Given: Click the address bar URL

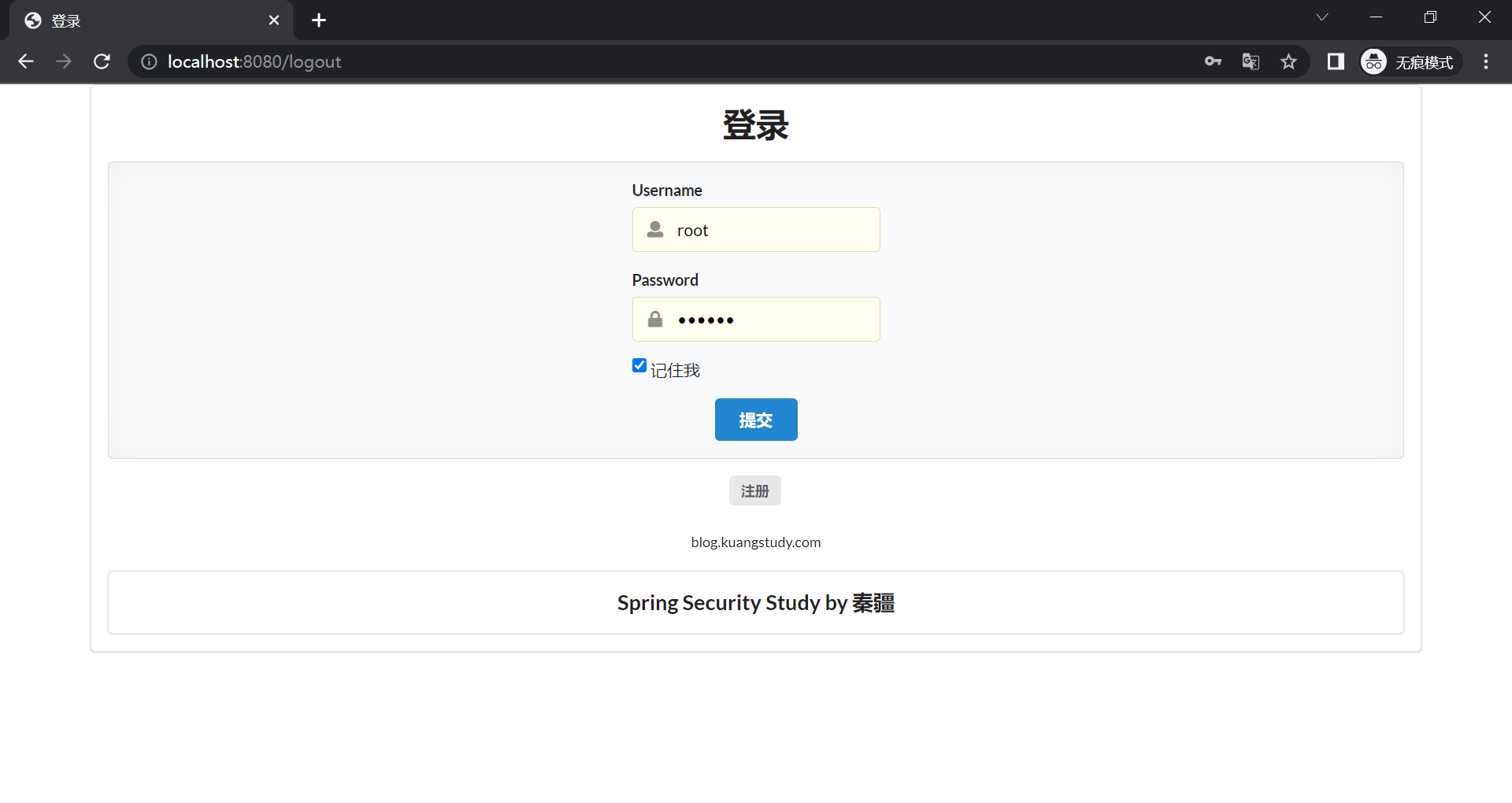Looking at the screenshot, I should point(472,61).
